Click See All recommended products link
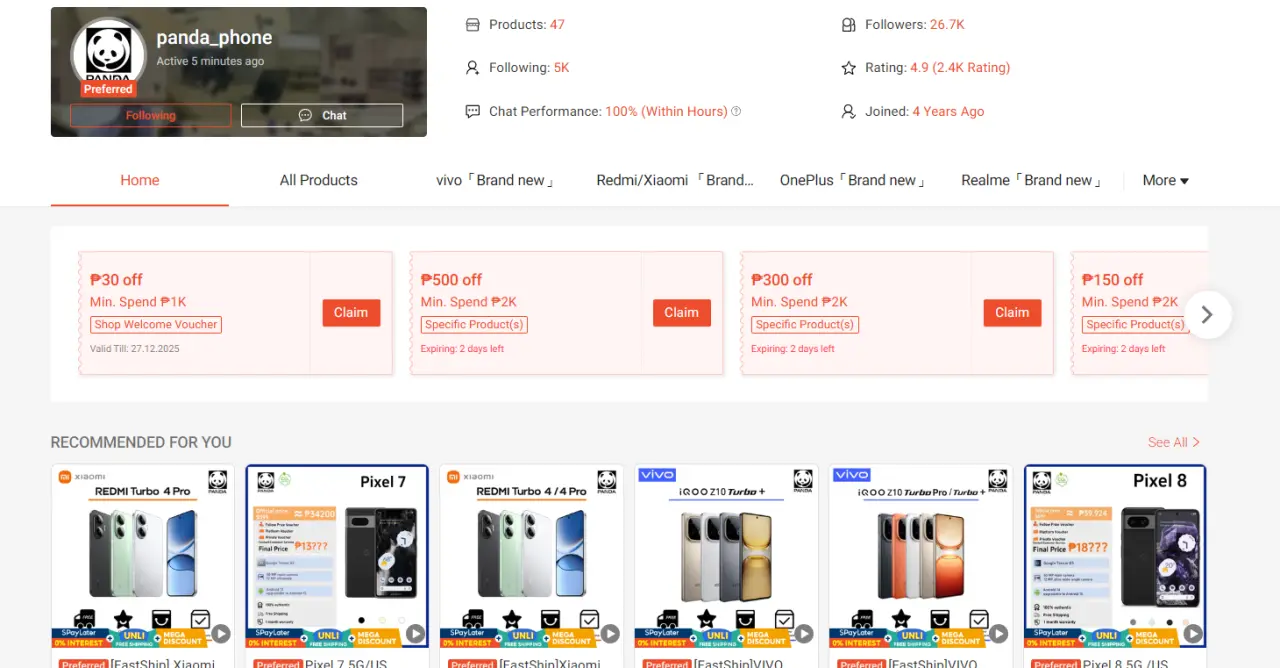This screenshot has width=1280, height=668. click(1174, 442)
